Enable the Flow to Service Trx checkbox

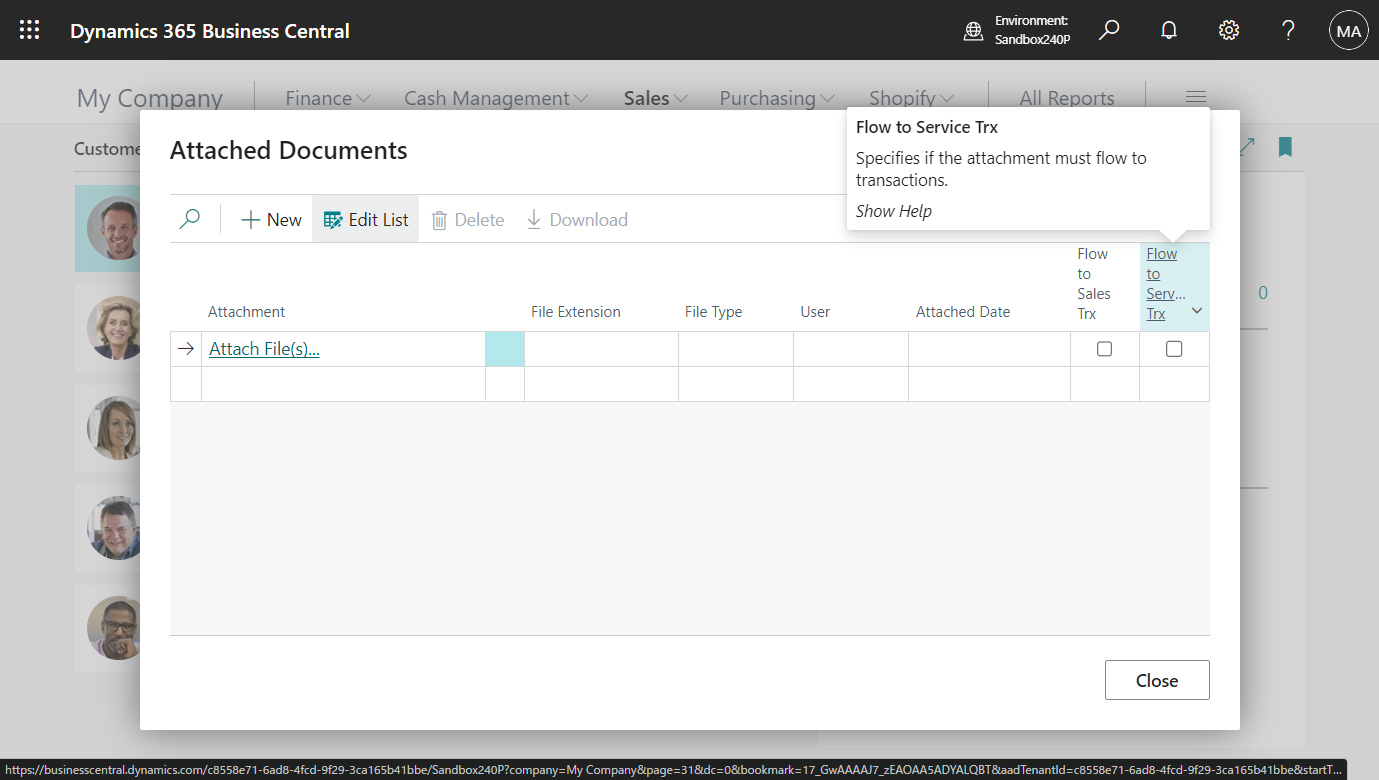point(1174,348)
